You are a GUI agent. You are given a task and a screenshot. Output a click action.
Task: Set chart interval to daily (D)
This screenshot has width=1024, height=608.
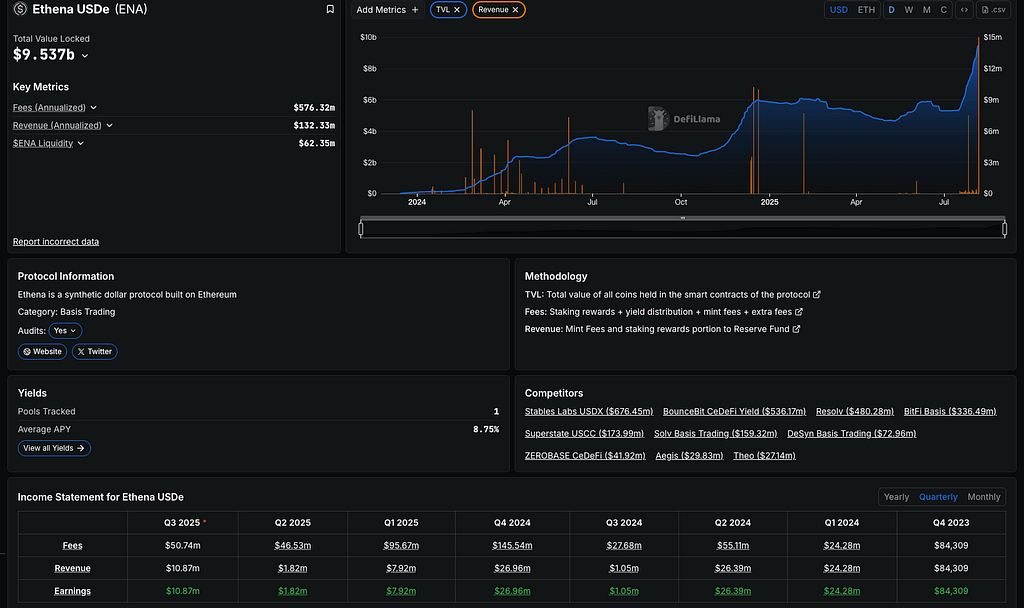point(891,10)
